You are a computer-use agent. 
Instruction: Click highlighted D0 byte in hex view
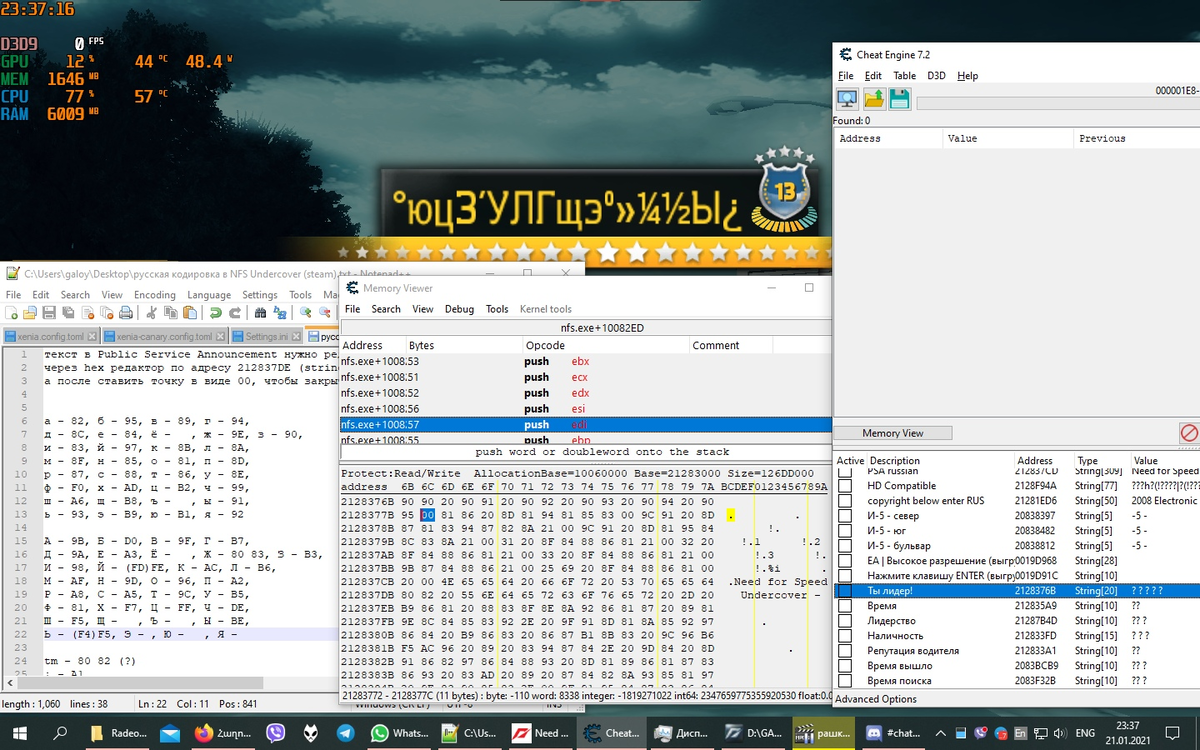click(427, 515)
